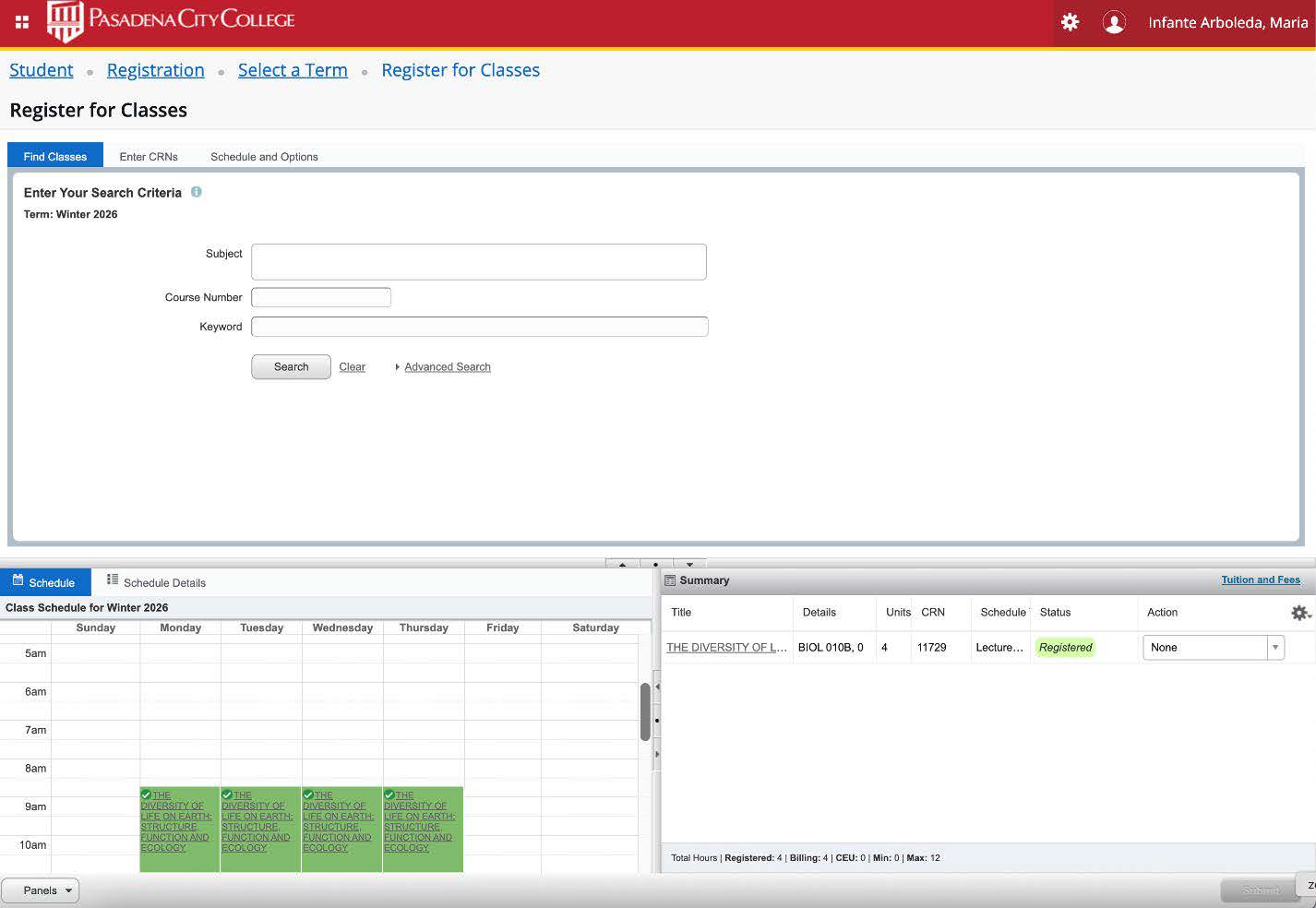Click the up arrow on the horizontal panel splitter
Image resolution: width=1316 pixels, height=908 pixels.
[622, 564]
